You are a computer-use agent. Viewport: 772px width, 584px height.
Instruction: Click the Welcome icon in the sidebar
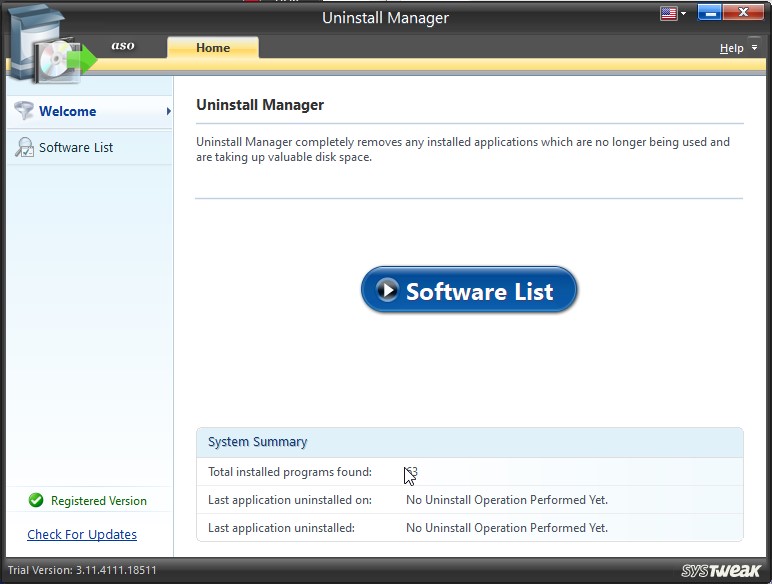[23, 111]
